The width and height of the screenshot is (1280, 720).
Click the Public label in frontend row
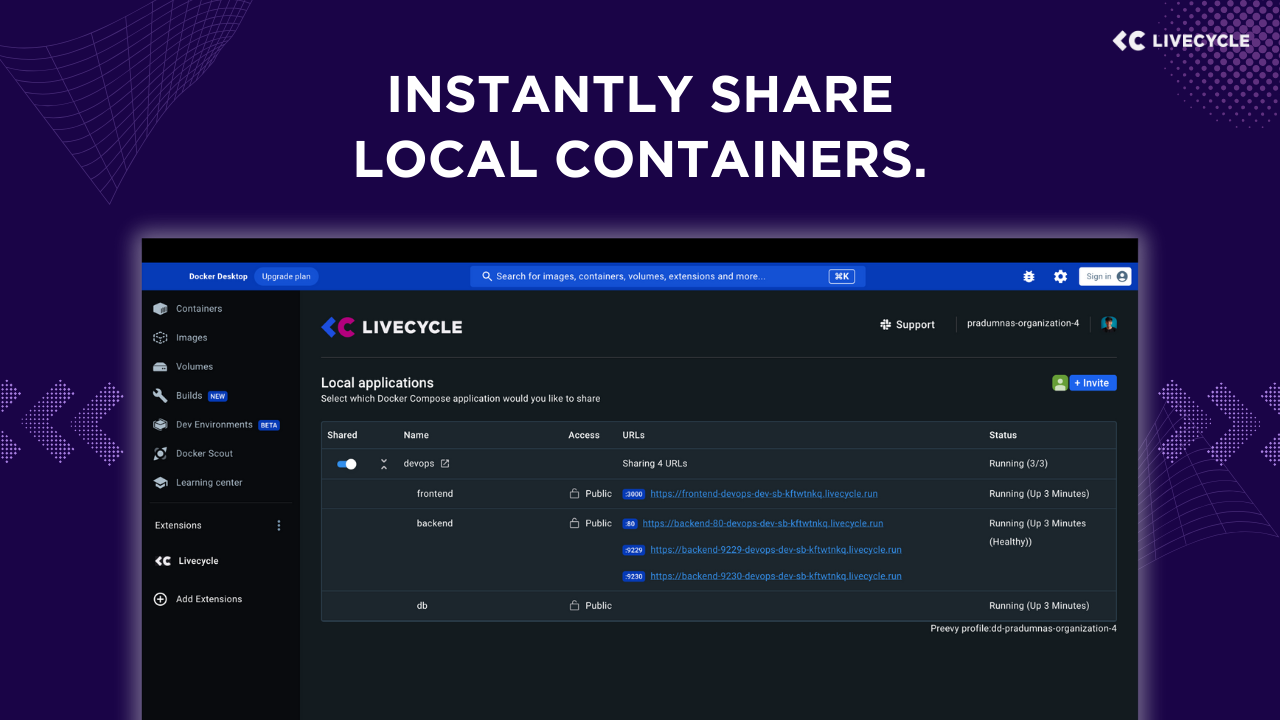(598, 494)
